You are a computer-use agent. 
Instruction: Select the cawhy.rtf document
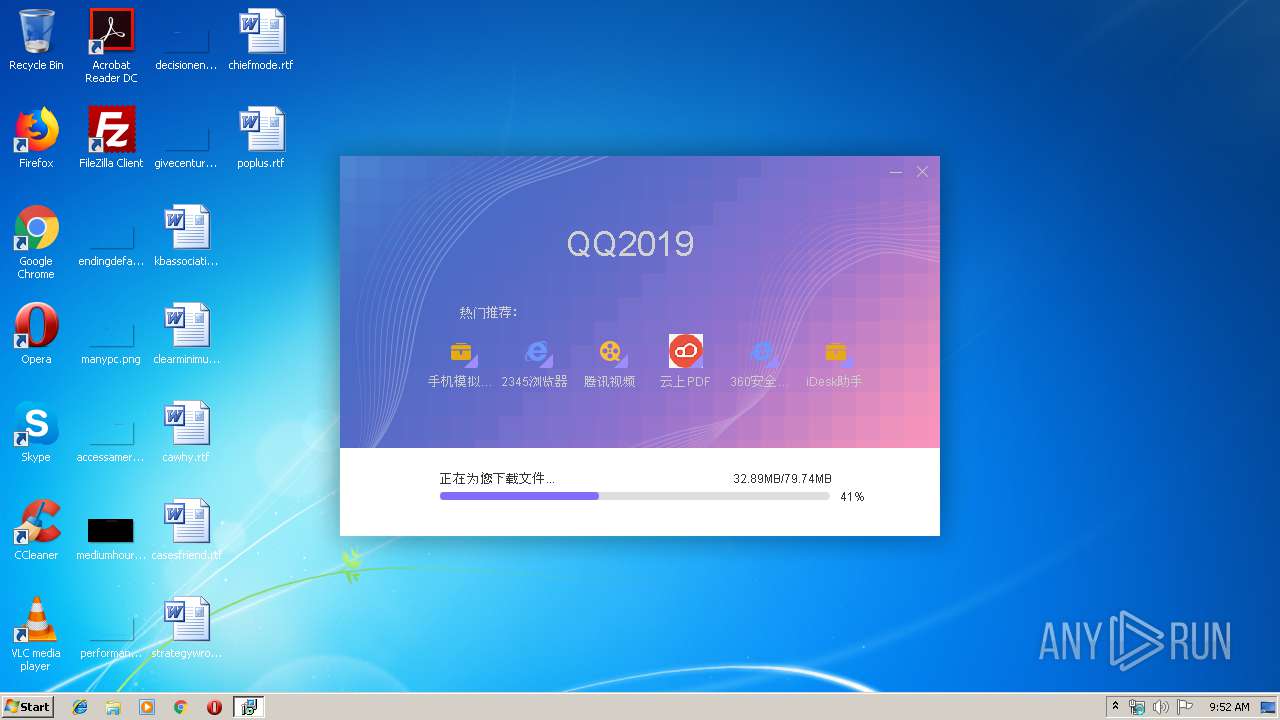click(186, 432)
